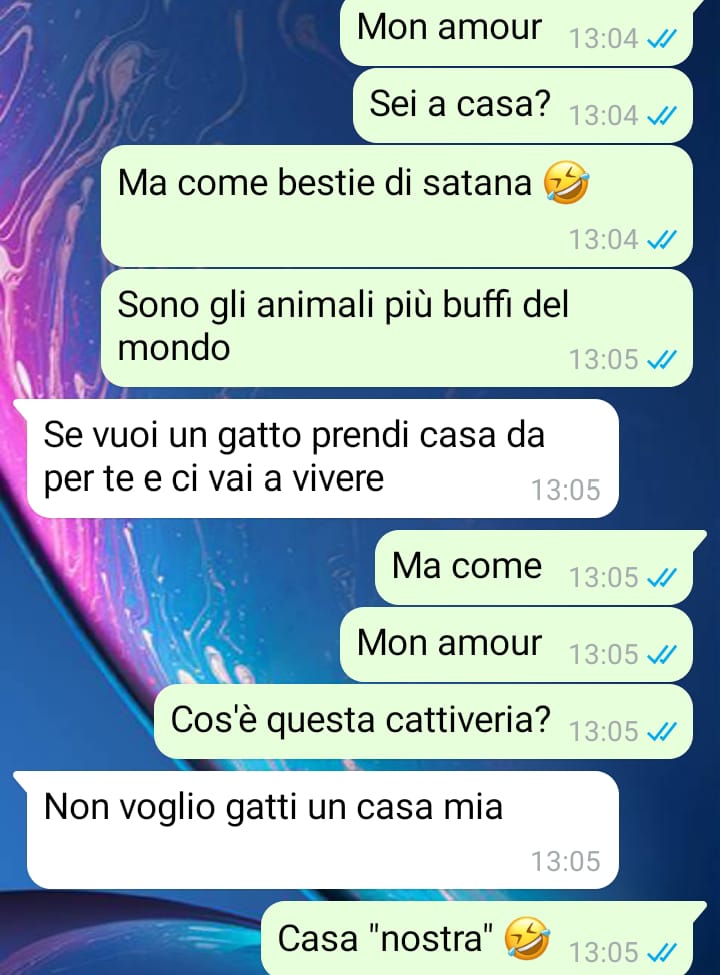The height and width of the screenshot is (975, 720).
Task: Tap the double check on top "Mon amour"
Action: coord(662,39)
